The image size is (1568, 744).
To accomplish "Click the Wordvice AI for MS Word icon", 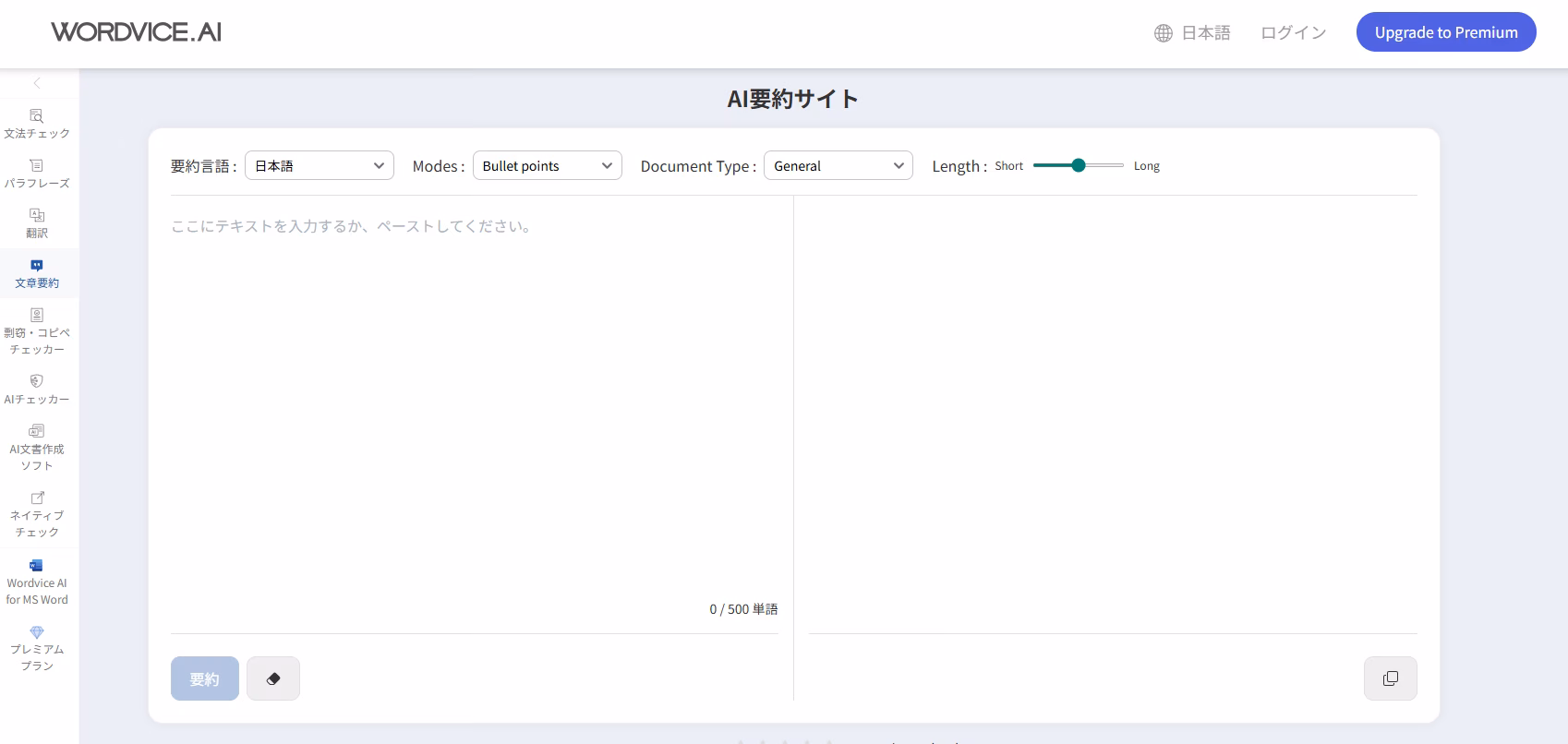I will pos(37,566).
